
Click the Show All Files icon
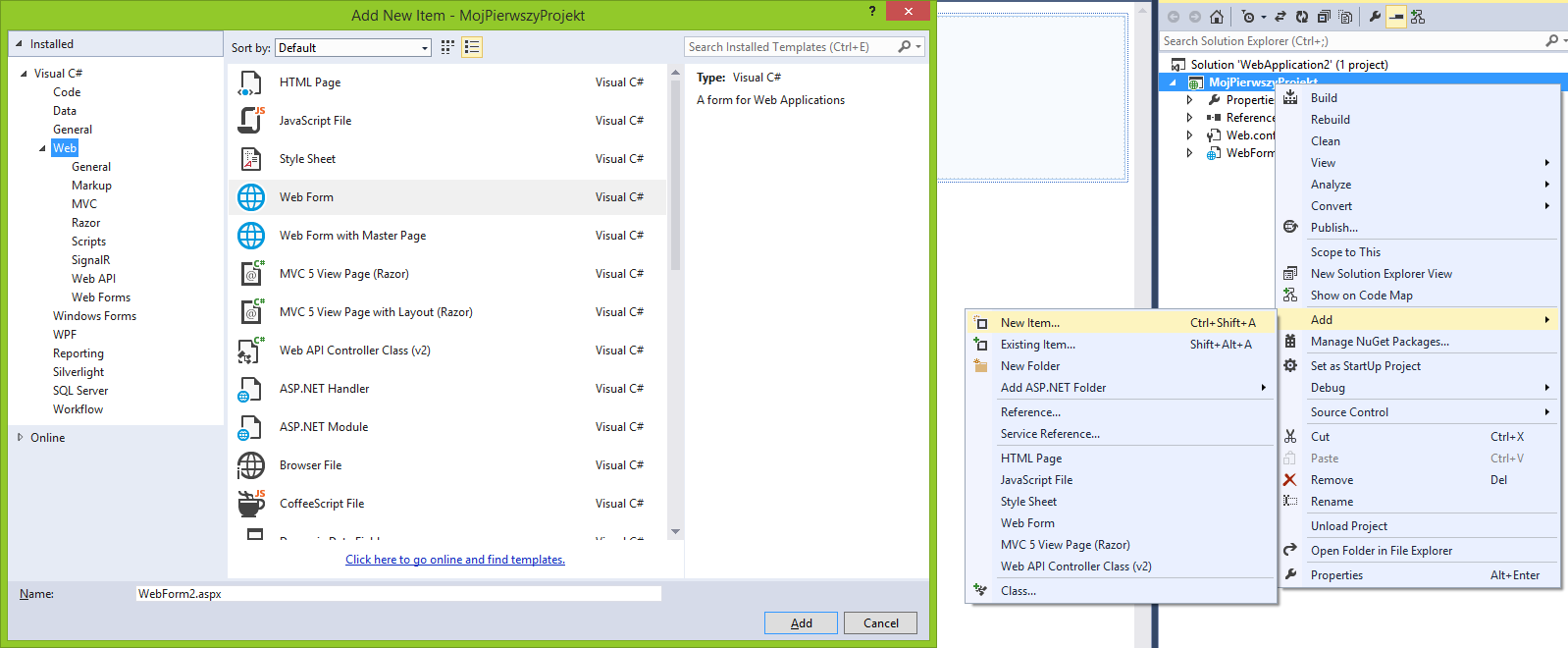click(1345, 17)
